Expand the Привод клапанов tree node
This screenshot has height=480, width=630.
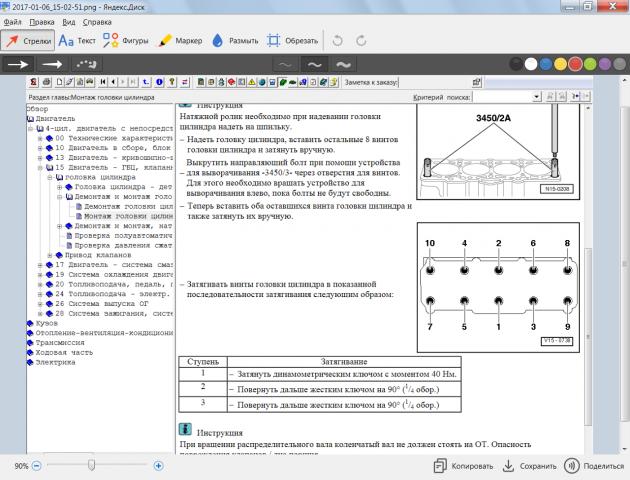50,255
